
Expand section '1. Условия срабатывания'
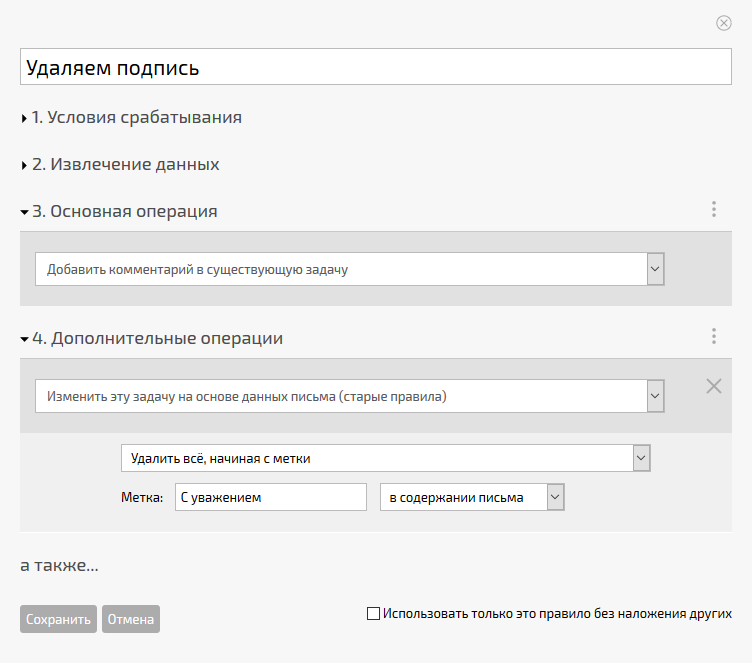click(x=131, y=118)
